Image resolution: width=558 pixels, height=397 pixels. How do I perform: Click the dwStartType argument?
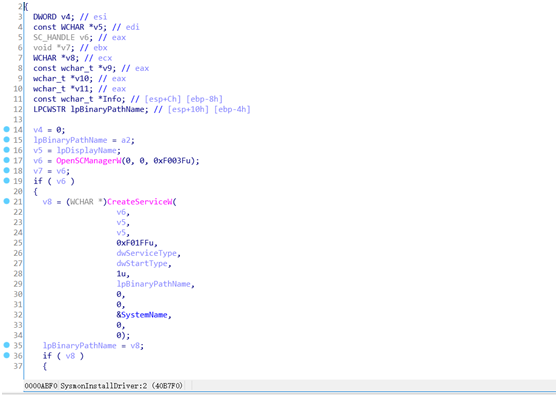pos(142,263)
